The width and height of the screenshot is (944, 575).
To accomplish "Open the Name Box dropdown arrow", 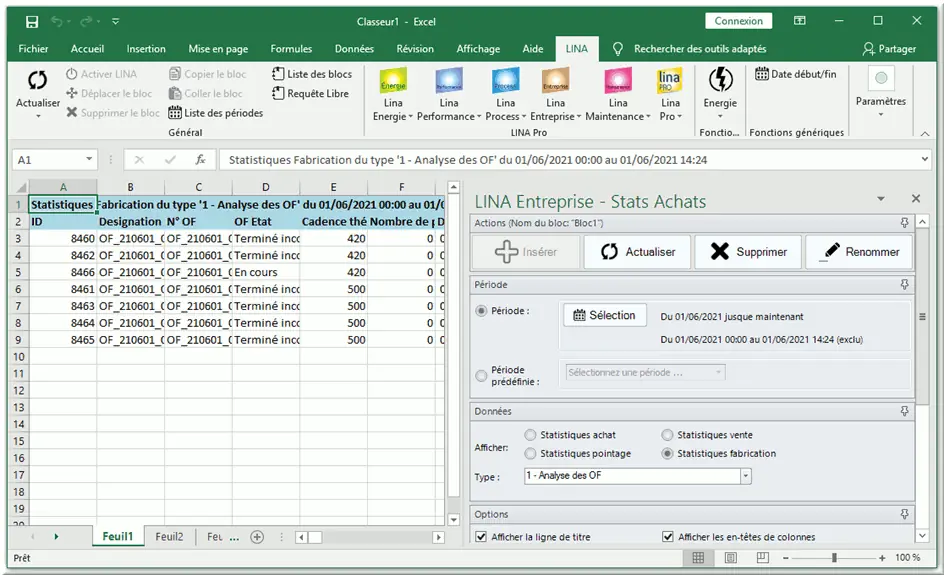I will 89,159.
